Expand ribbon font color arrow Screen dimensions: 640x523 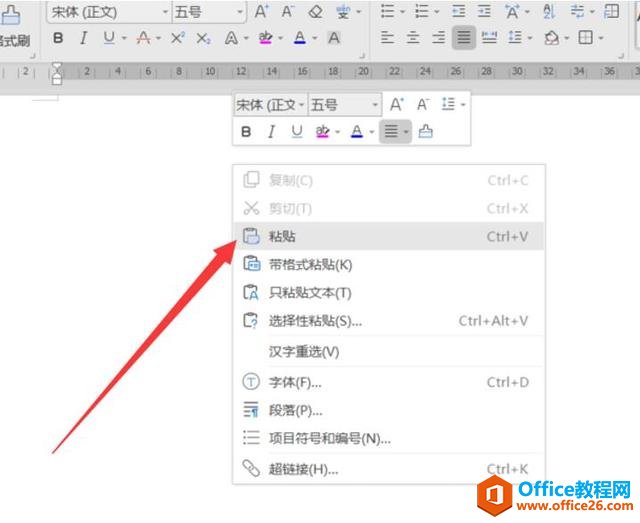coord(315,38)
